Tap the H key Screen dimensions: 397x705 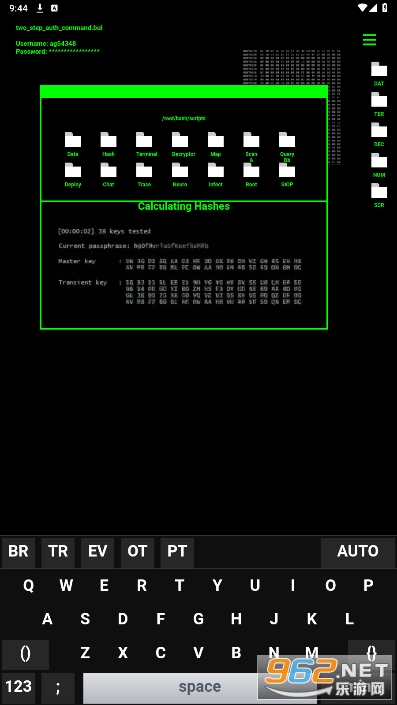tap(236, 619)
